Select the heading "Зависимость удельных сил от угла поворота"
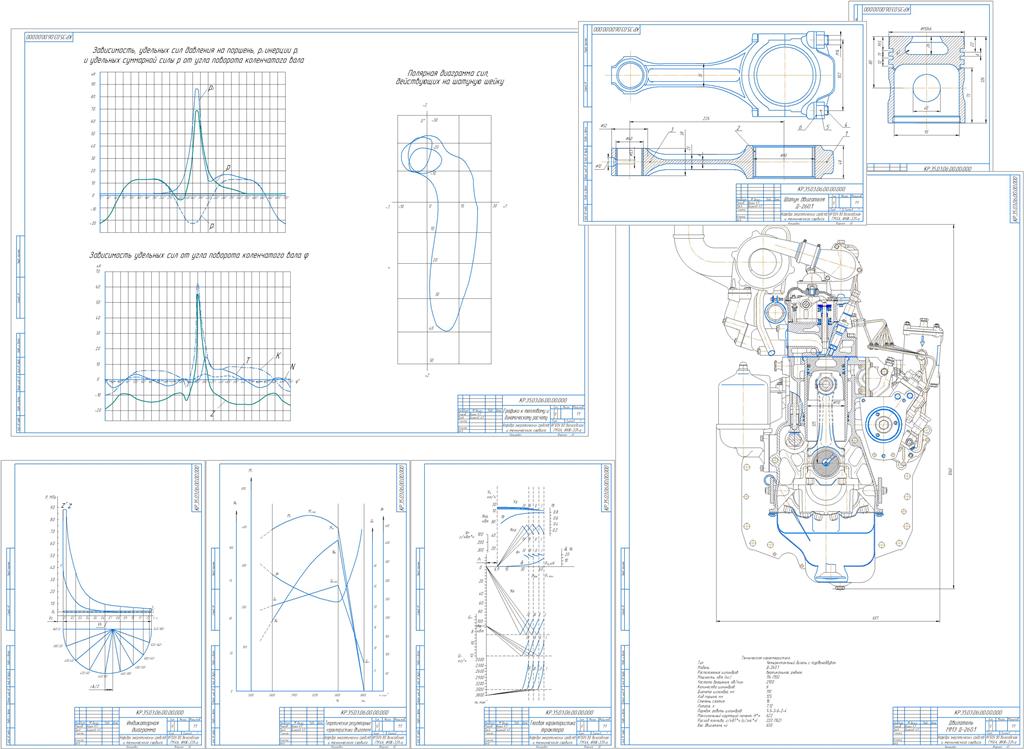1024x749 pixels. click(199, 255)
